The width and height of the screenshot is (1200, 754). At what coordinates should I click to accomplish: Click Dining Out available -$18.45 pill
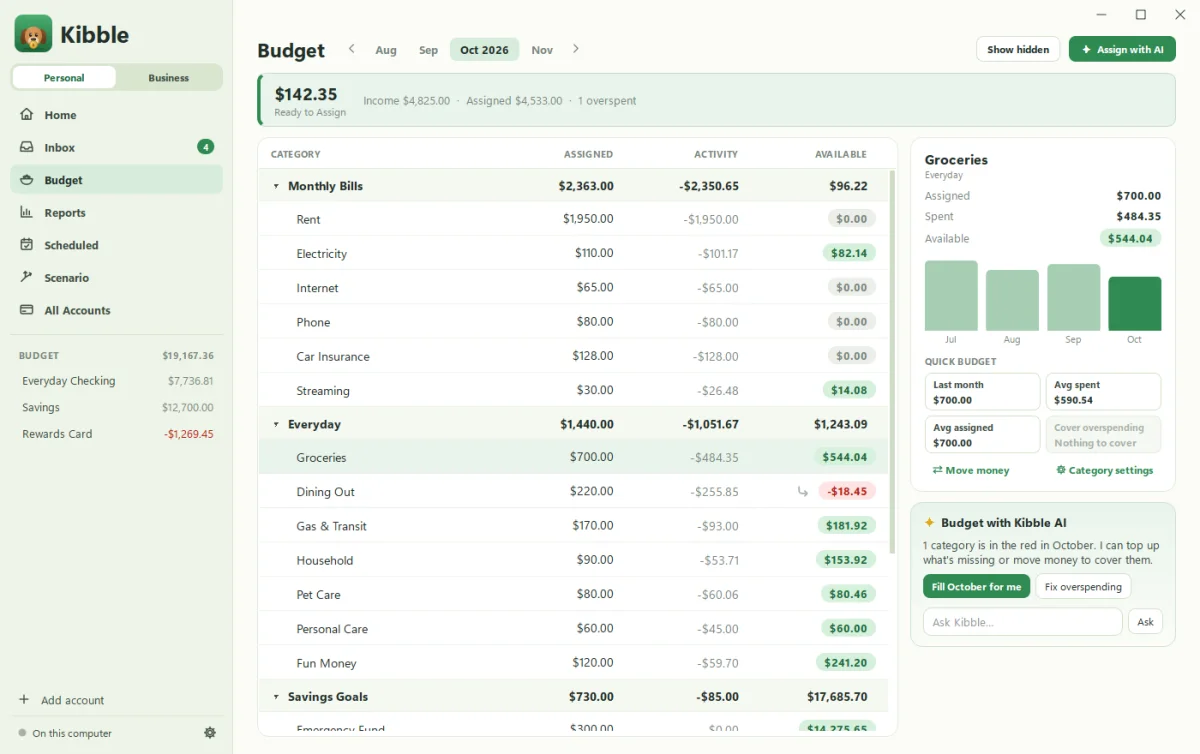point(847,491)
